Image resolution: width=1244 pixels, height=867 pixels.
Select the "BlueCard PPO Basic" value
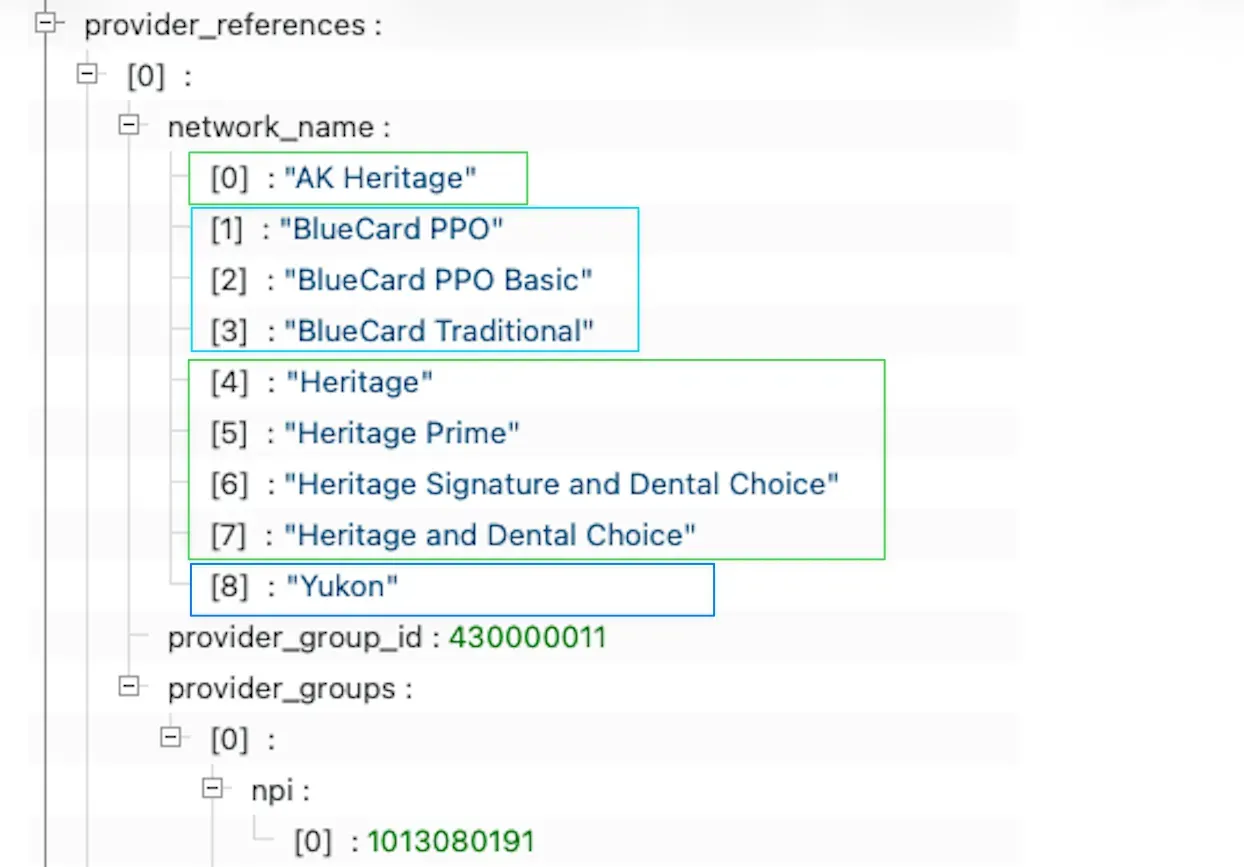pos(437,279)
